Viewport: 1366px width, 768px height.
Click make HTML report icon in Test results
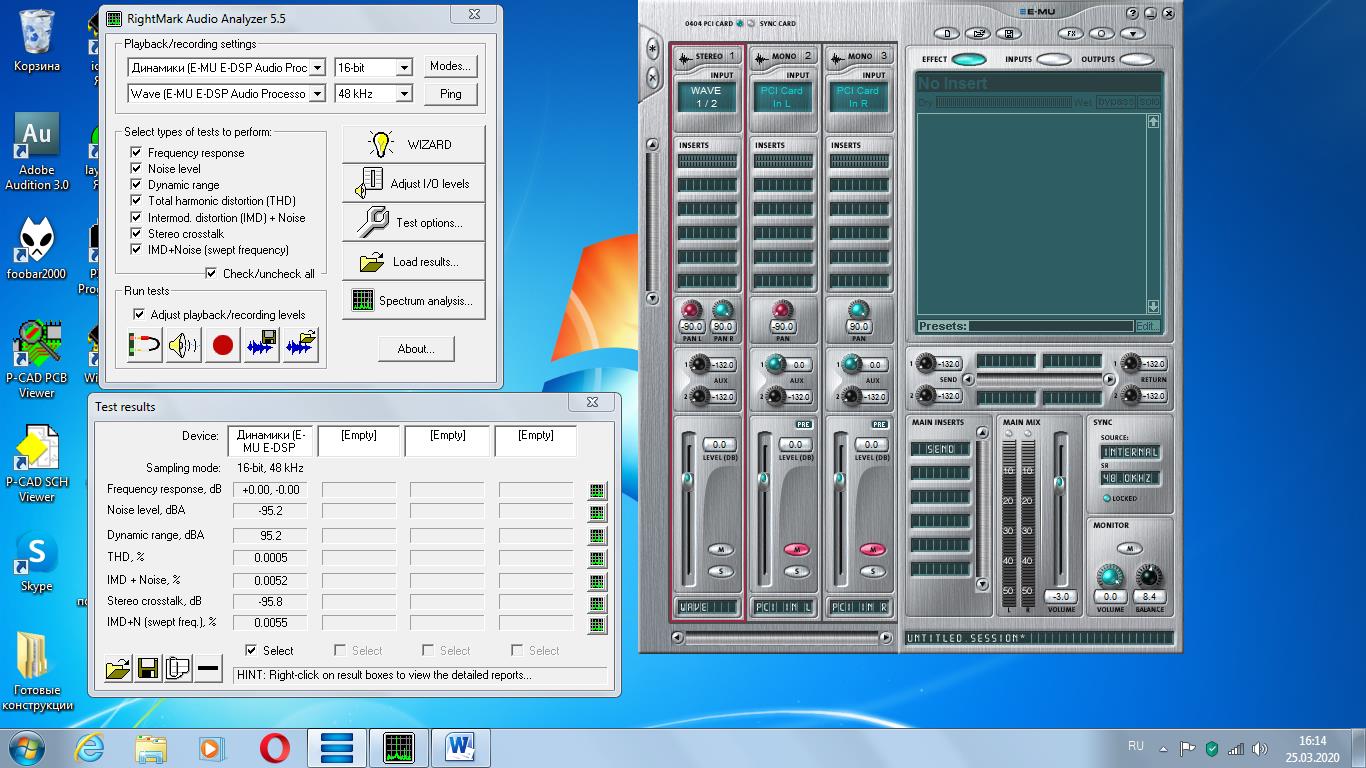click(178, 668)
